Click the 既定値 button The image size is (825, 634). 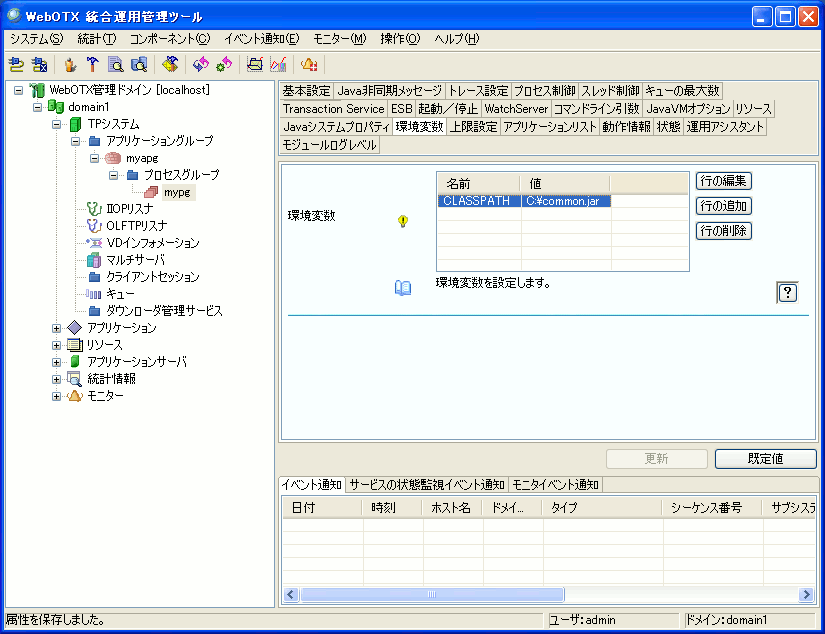(765, 458)
